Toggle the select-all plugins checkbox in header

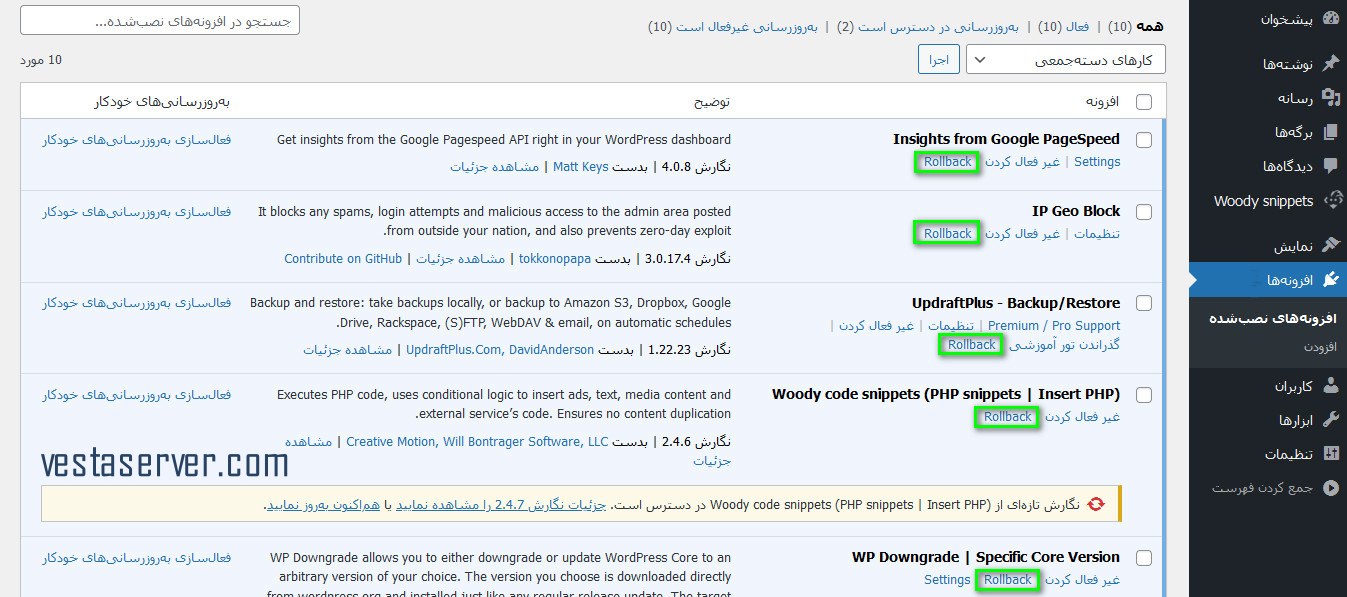[1144, 102]
